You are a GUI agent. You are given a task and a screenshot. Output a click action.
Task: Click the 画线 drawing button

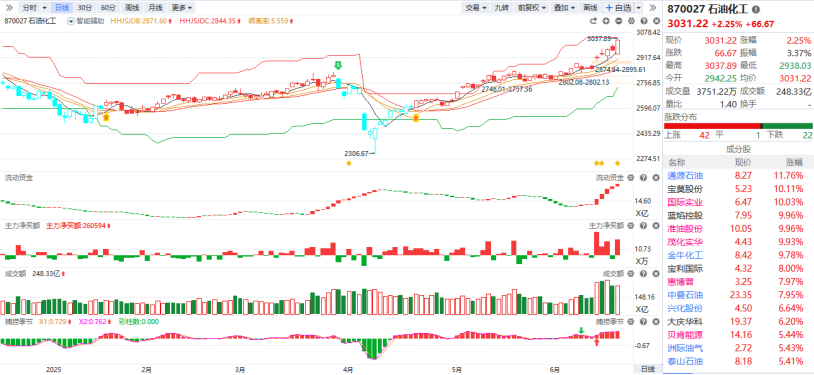pyautogui.click(x=590, y=8)
